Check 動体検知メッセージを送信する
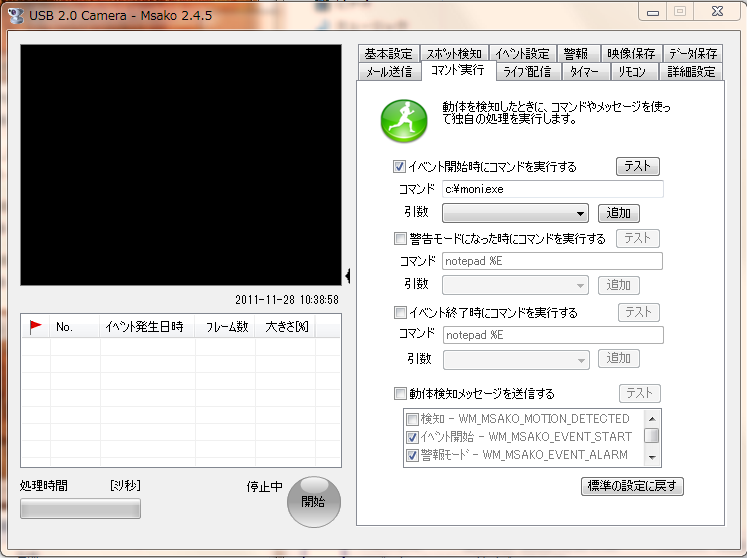The image size is (747, 558). pyautogui.click(x=400, y=394)
